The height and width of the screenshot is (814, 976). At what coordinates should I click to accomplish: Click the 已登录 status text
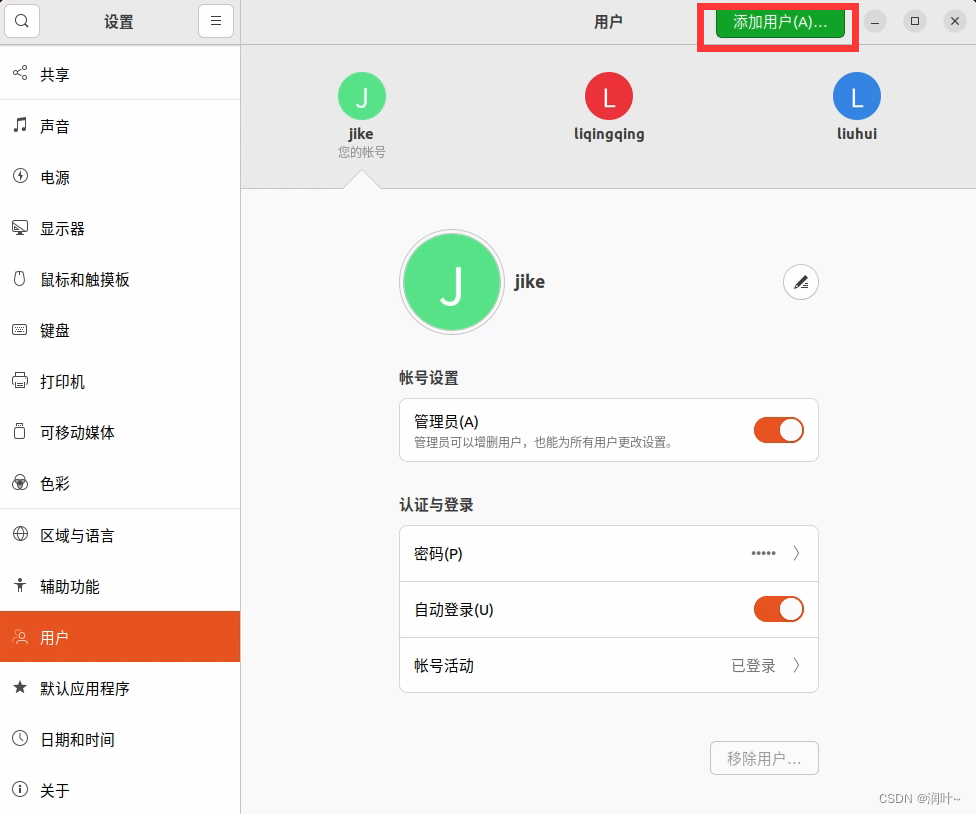click(x=753, y=666)
